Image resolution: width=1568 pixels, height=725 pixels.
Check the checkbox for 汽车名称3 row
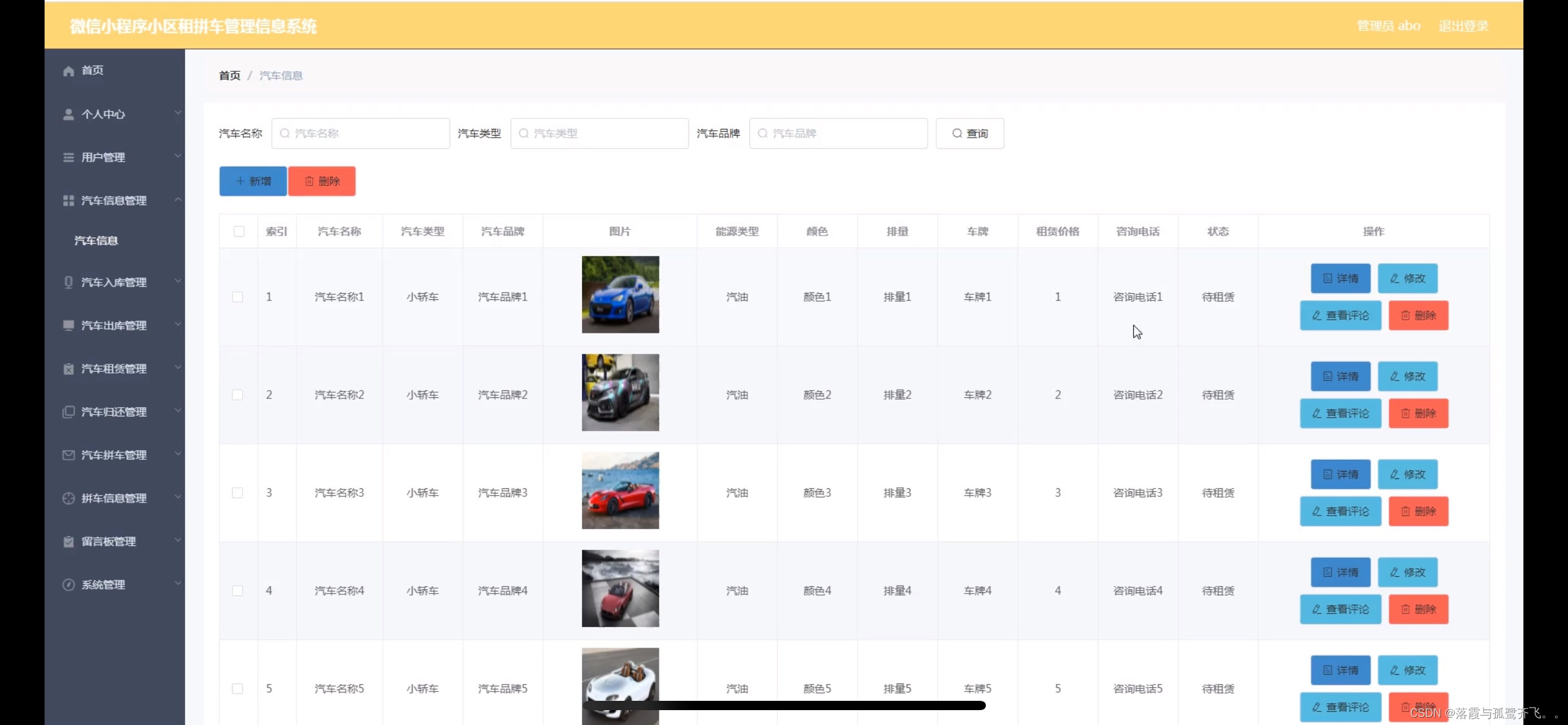click(x=237, y=493)
